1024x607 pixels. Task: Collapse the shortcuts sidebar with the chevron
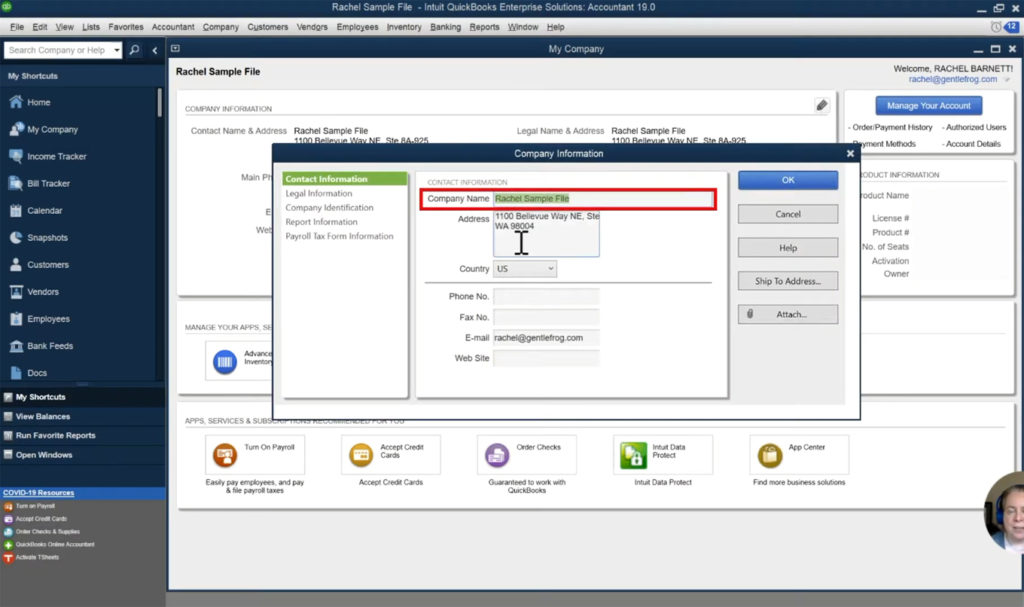[155, 49]
